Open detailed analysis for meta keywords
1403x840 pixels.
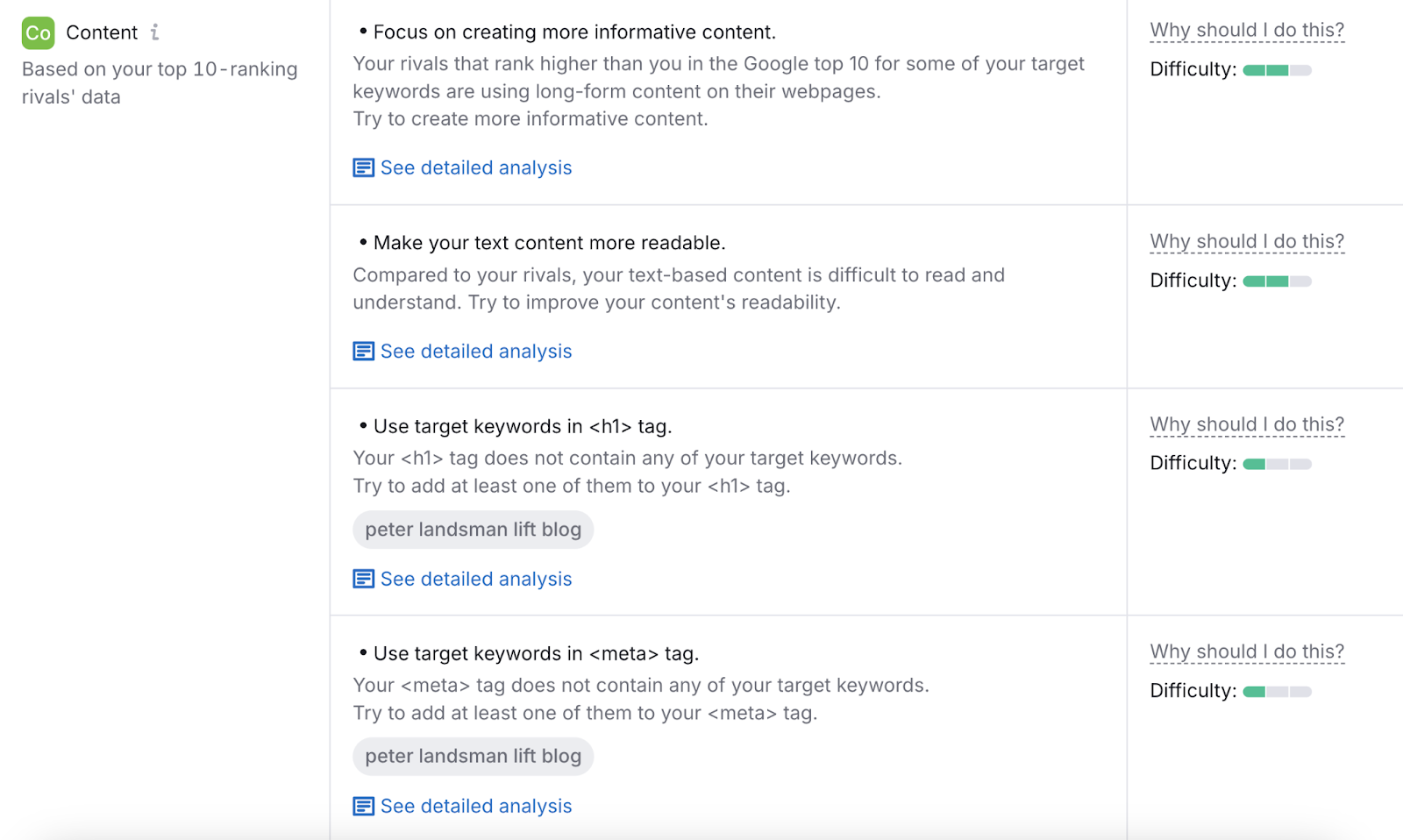click(x=475, y=805)
